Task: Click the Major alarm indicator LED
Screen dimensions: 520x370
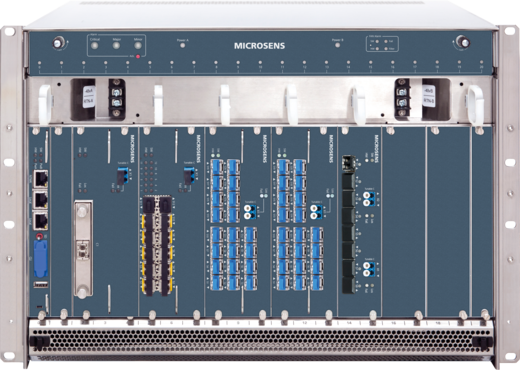Action: [116, 45]
